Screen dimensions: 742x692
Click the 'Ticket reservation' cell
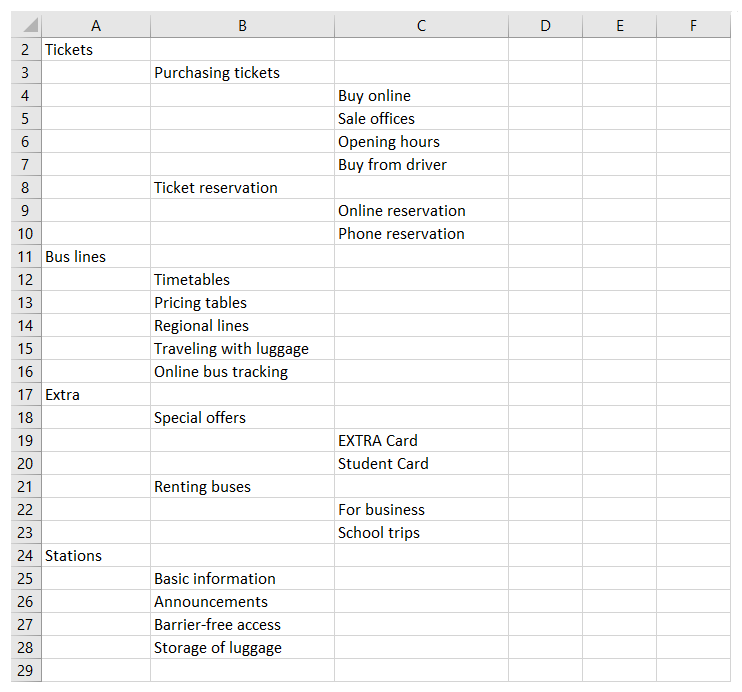(x=242, y=187)
